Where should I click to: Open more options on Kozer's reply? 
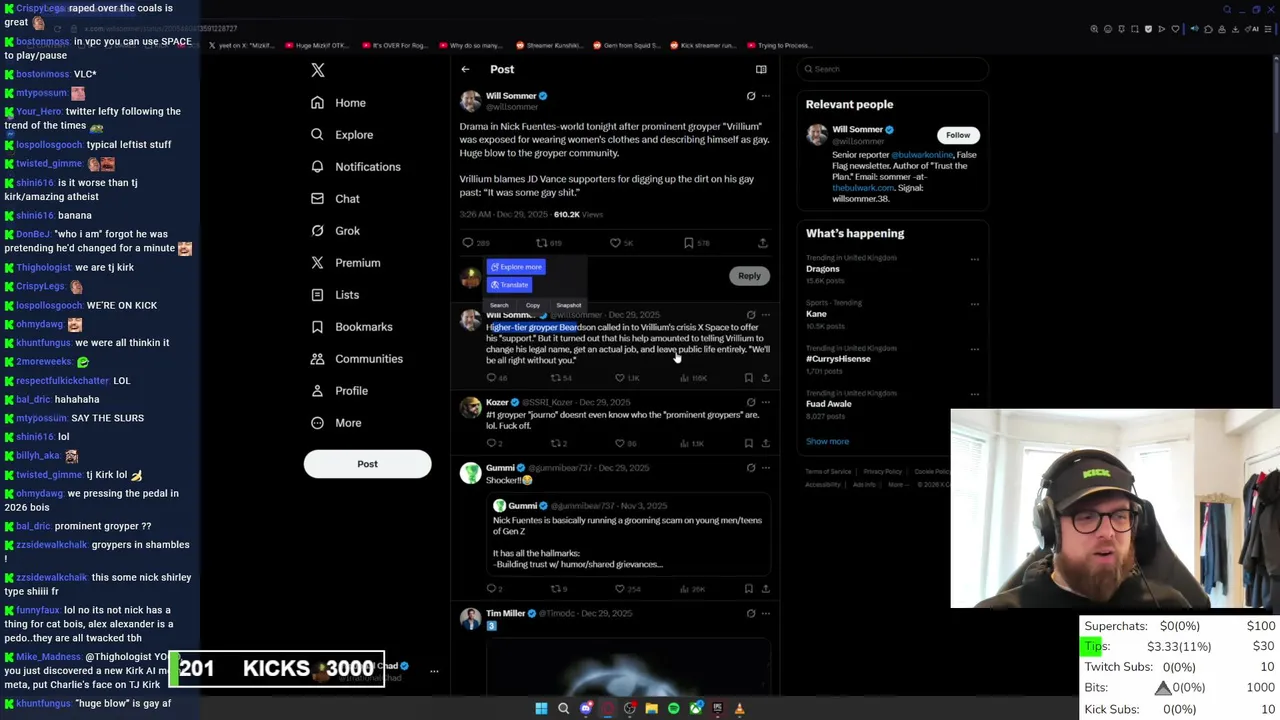766,402
